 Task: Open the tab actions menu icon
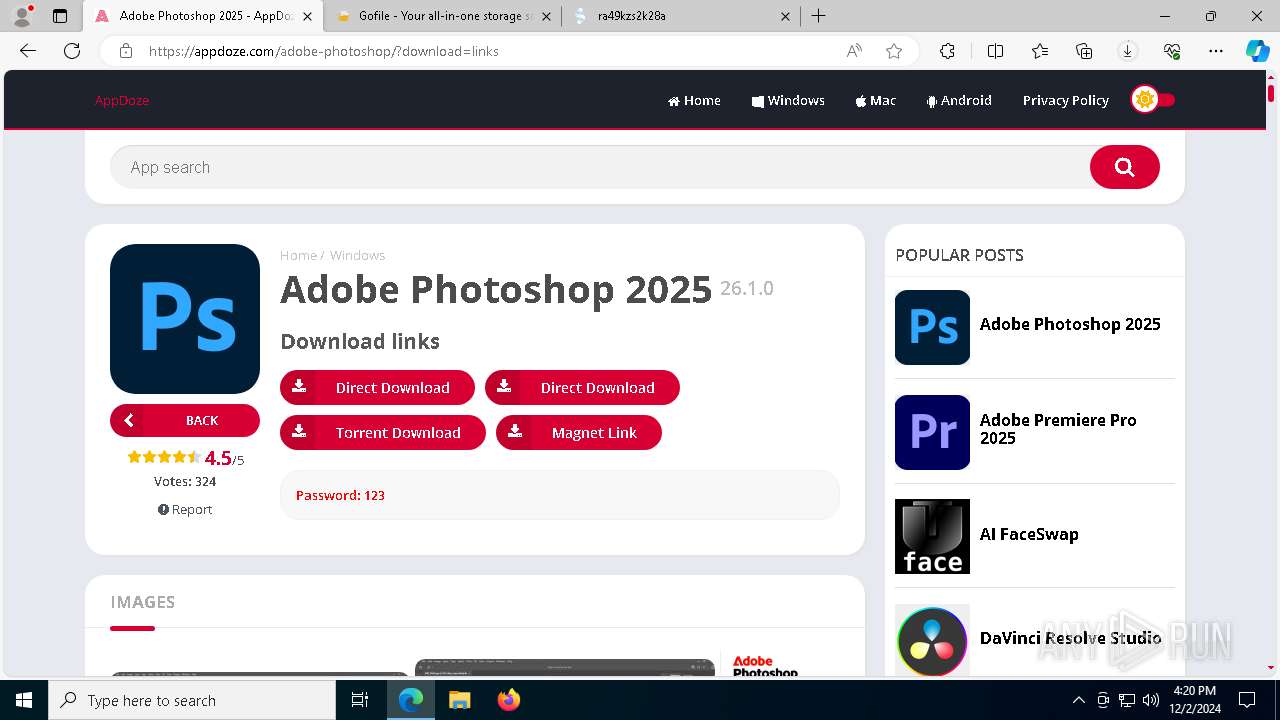click(60, 16)
